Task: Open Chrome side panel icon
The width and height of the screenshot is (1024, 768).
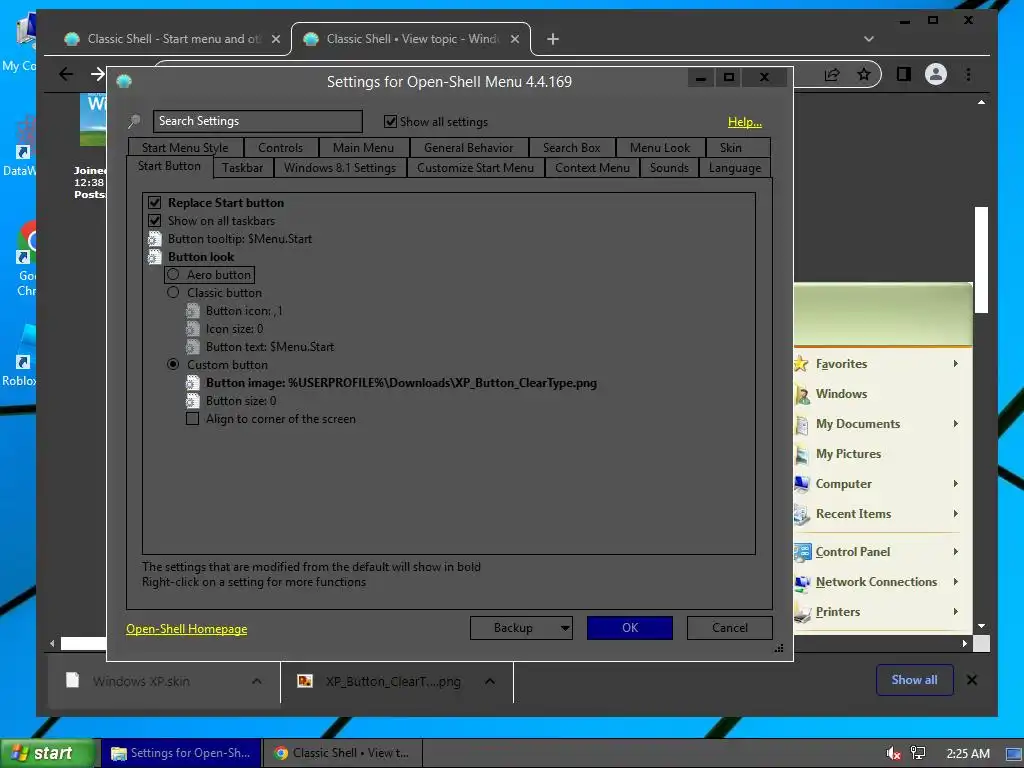Action: pos(904,74)
